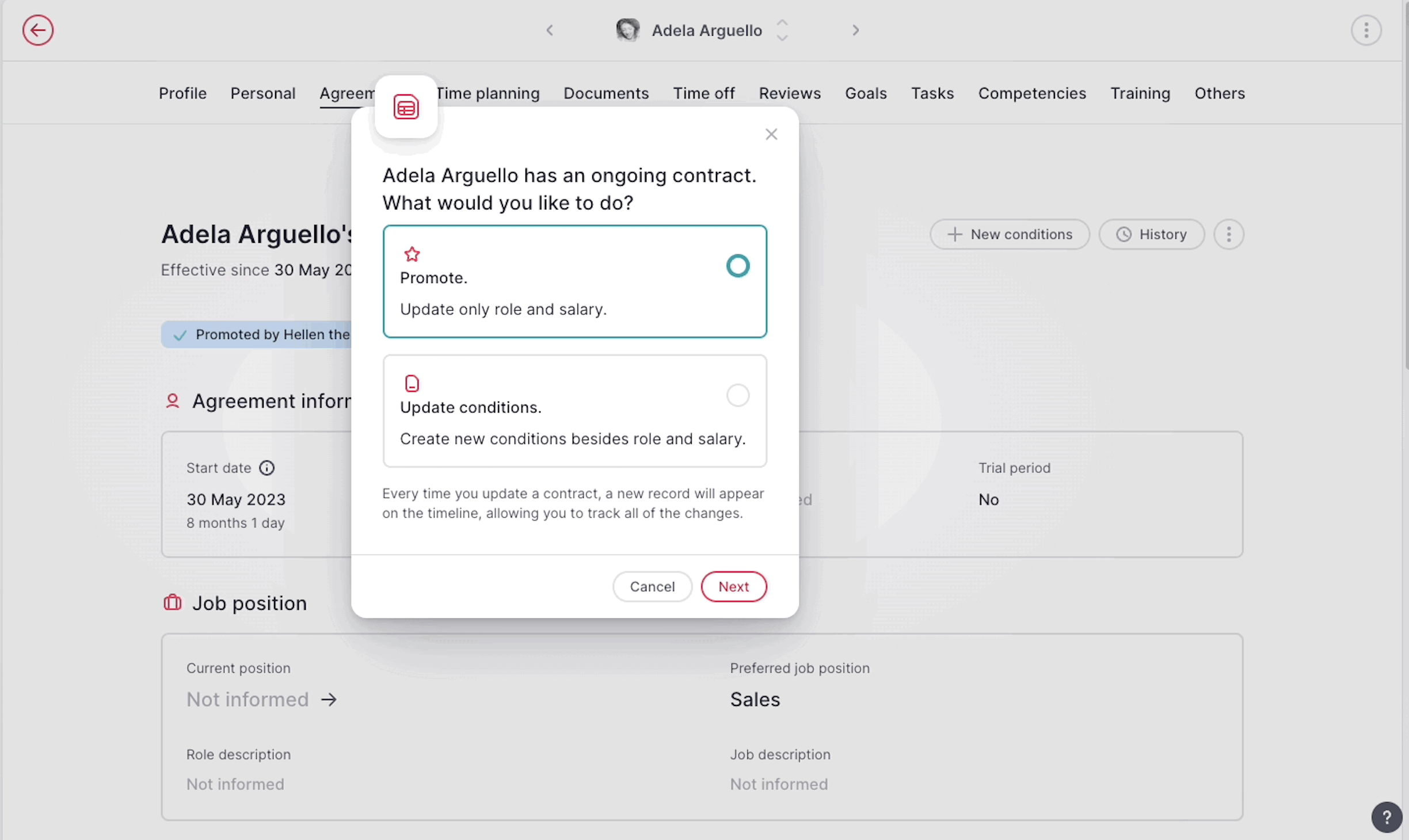This screenshot has height=840, width=1409.
Task: Switch to the Documents tab
Action: tap(606, 93)
